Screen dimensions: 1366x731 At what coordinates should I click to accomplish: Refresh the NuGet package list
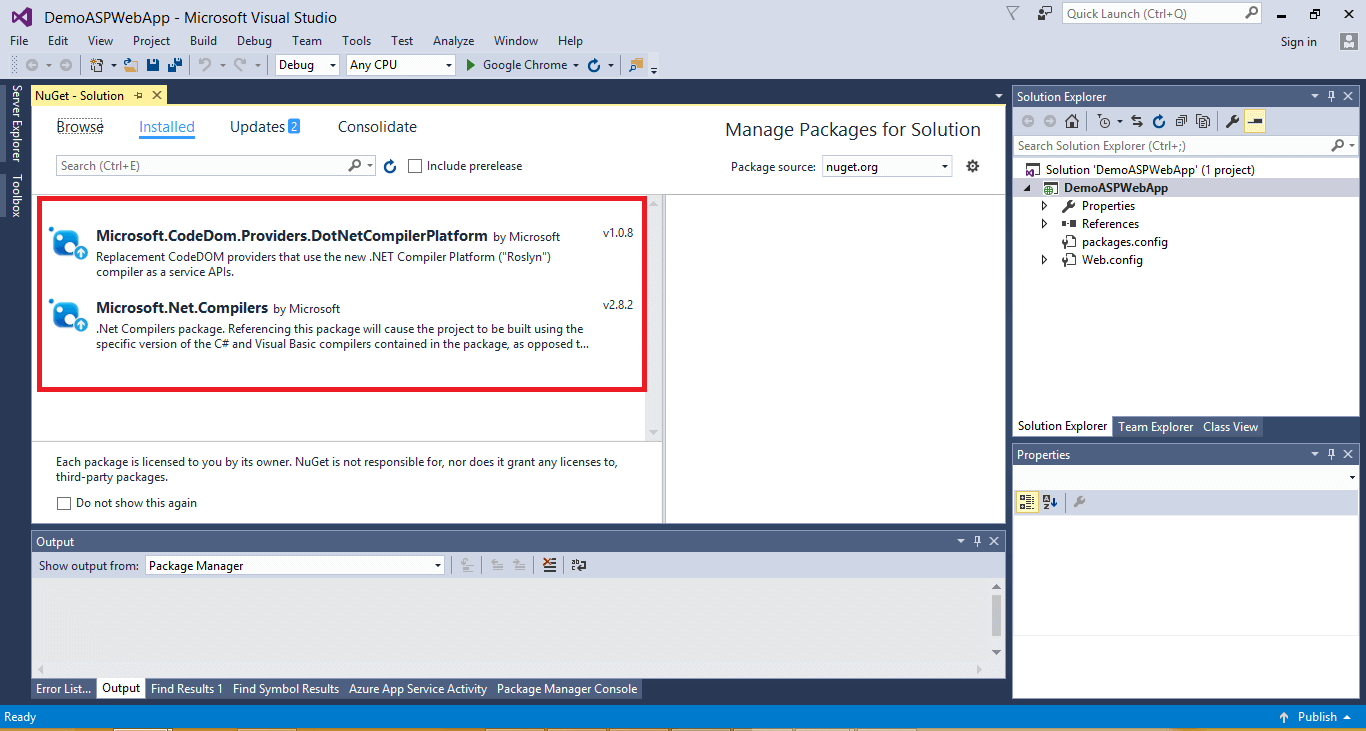coord(390,166)
